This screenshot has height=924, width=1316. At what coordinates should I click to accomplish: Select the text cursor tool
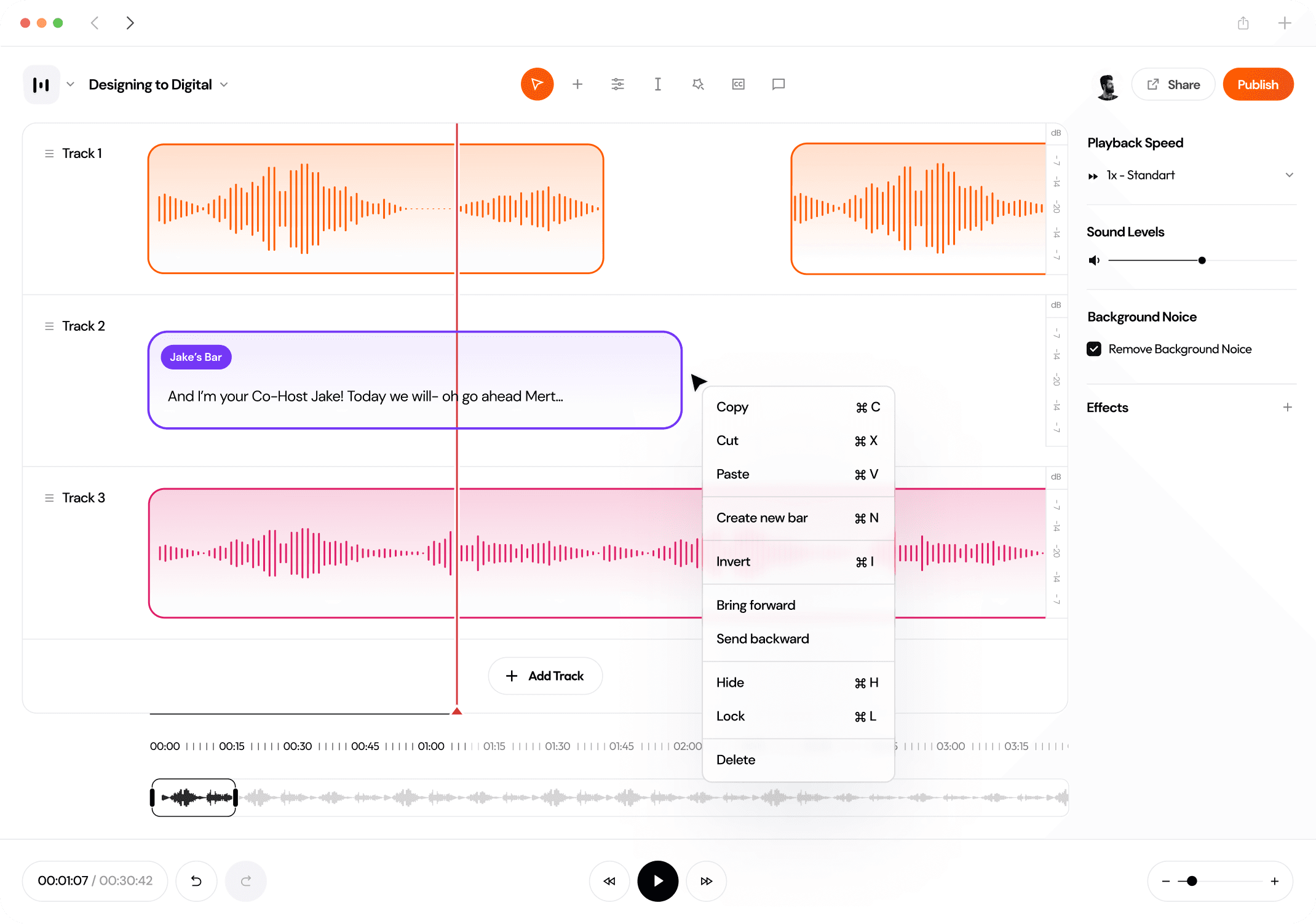[657, 84]
